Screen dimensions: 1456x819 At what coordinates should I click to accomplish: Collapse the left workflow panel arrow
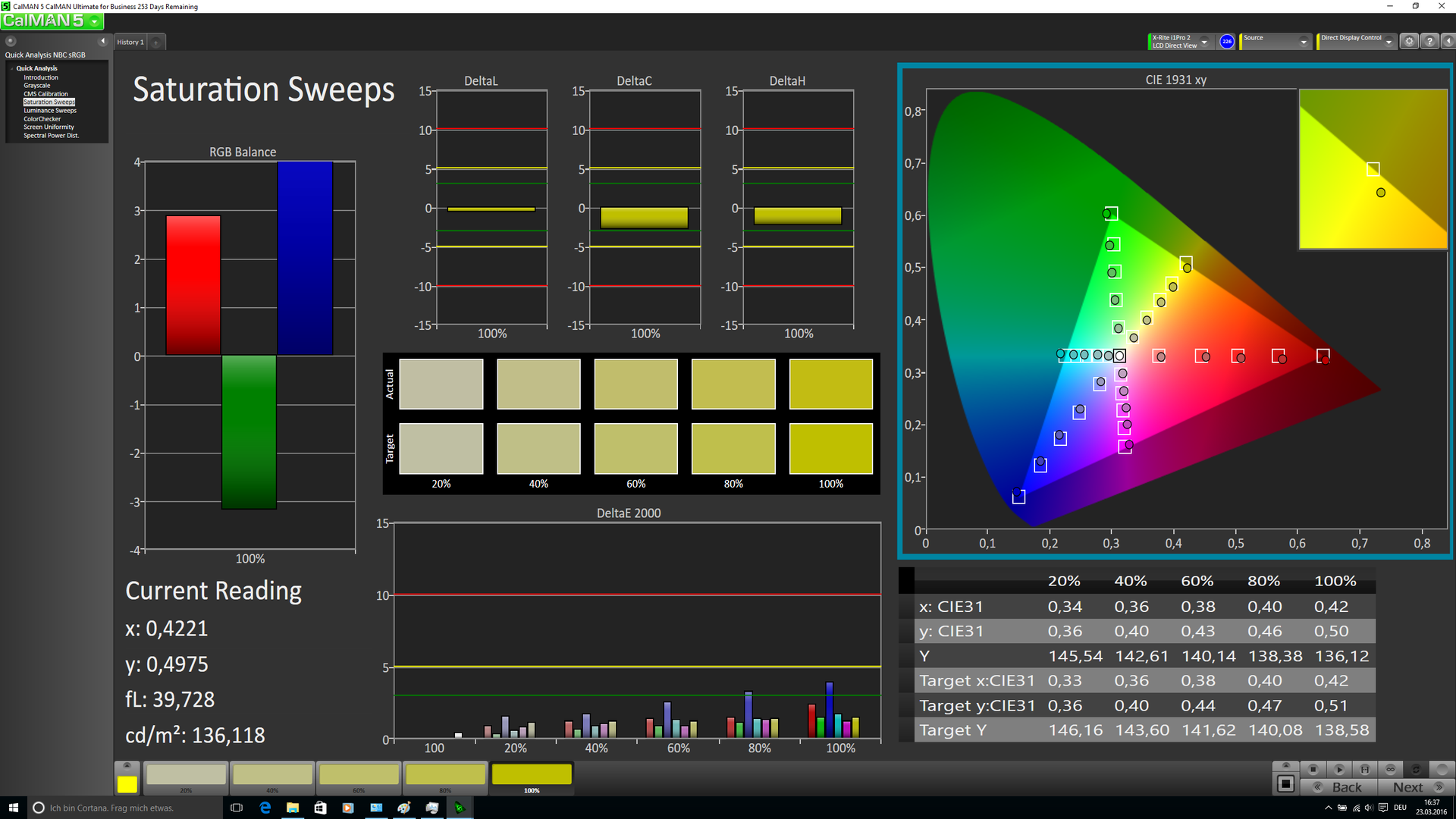[102, 41]
